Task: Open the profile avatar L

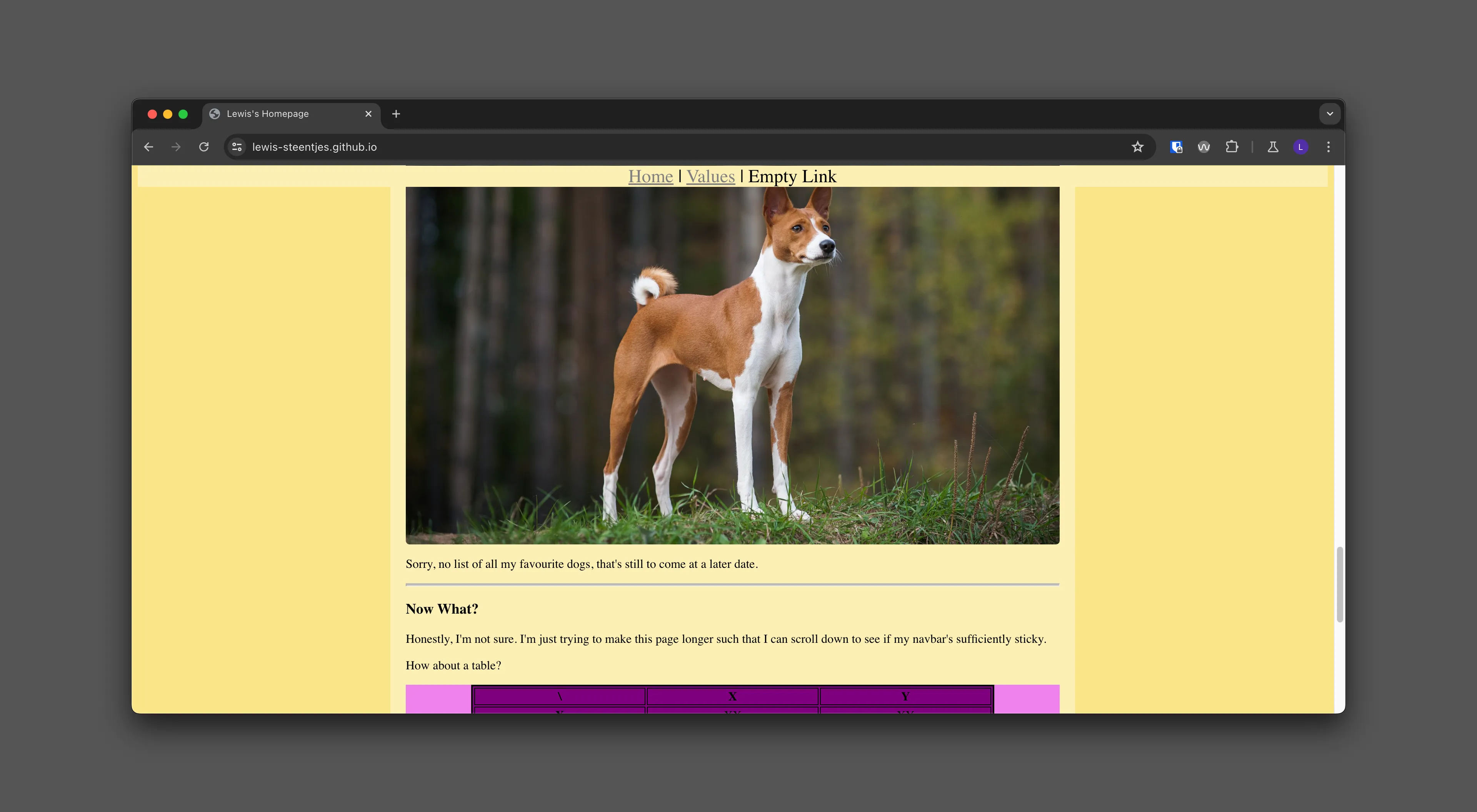Action: point(1300,147)
